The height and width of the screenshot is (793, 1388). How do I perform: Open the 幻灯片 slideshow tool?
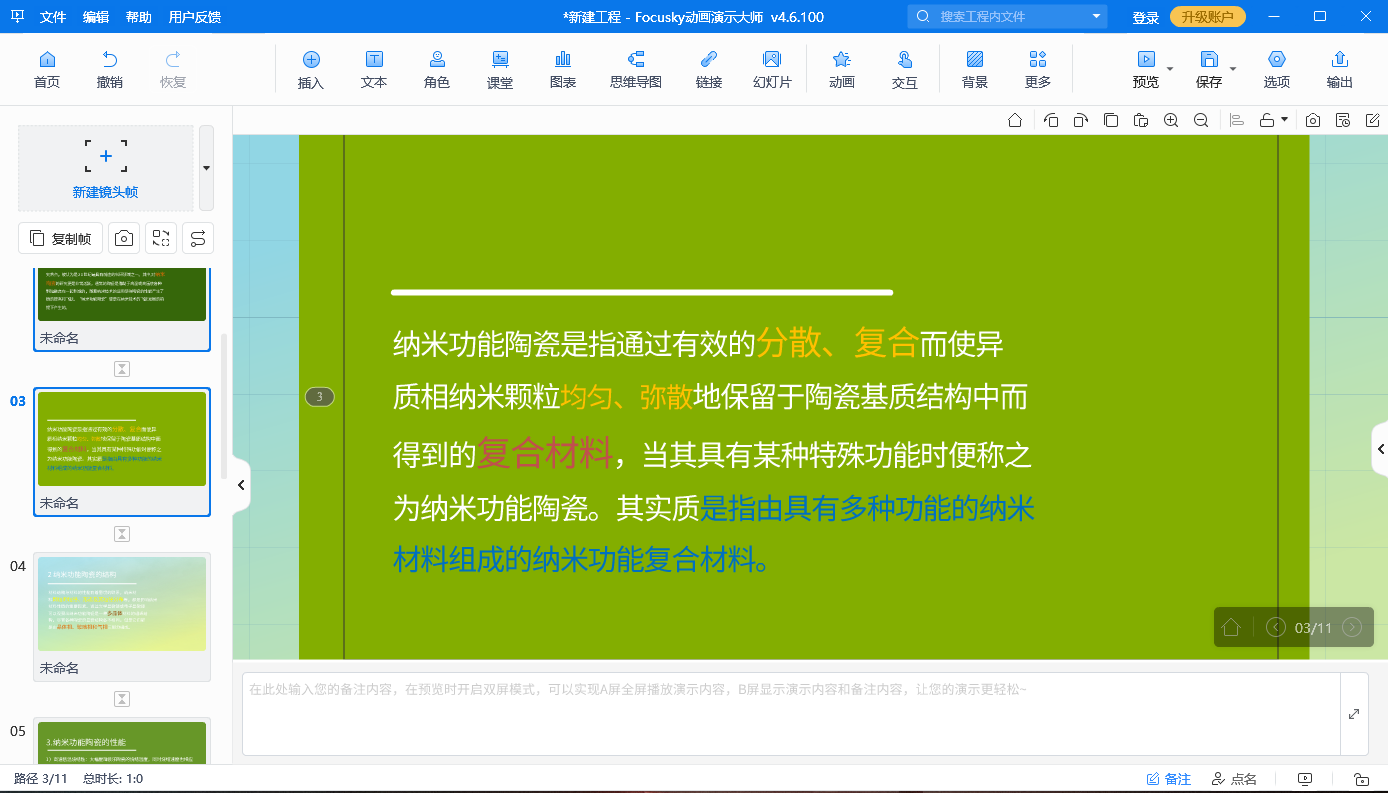tap(772, 70)
